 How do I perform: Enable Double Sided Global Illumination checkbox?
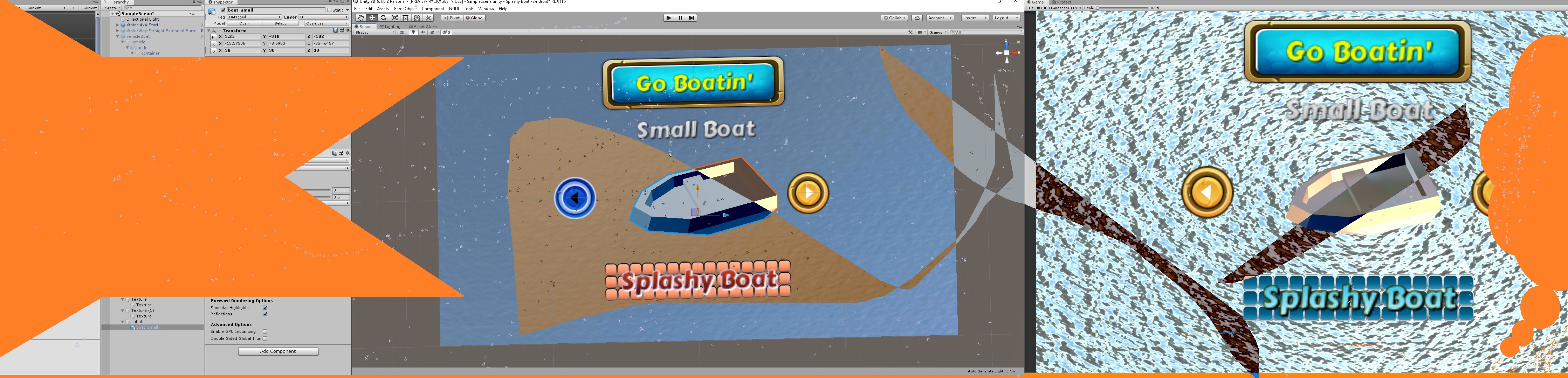click(x=265, y=338)
